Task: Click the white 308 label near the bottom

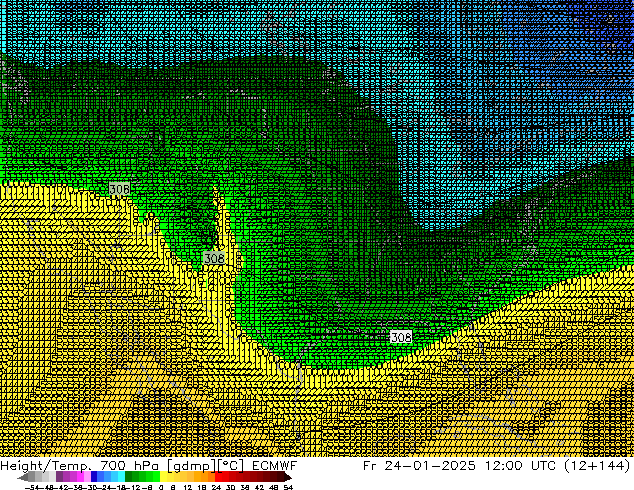Action: click(401, 337)
